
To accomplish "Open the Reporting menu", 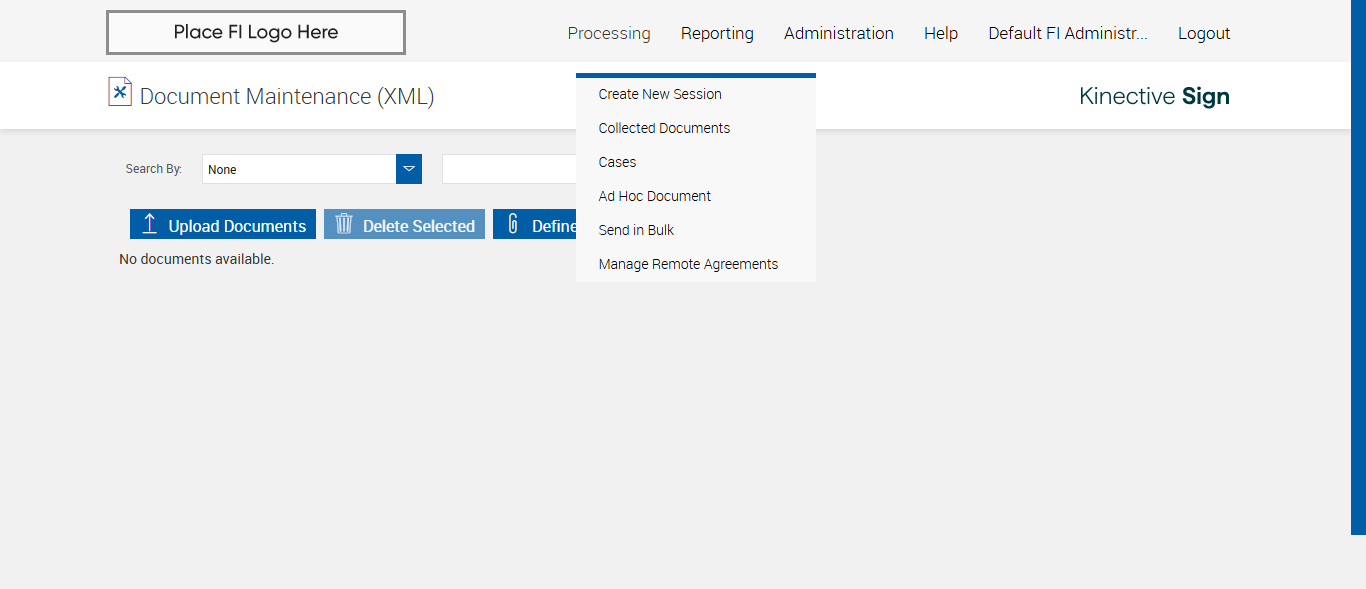I will coord(717,33).
